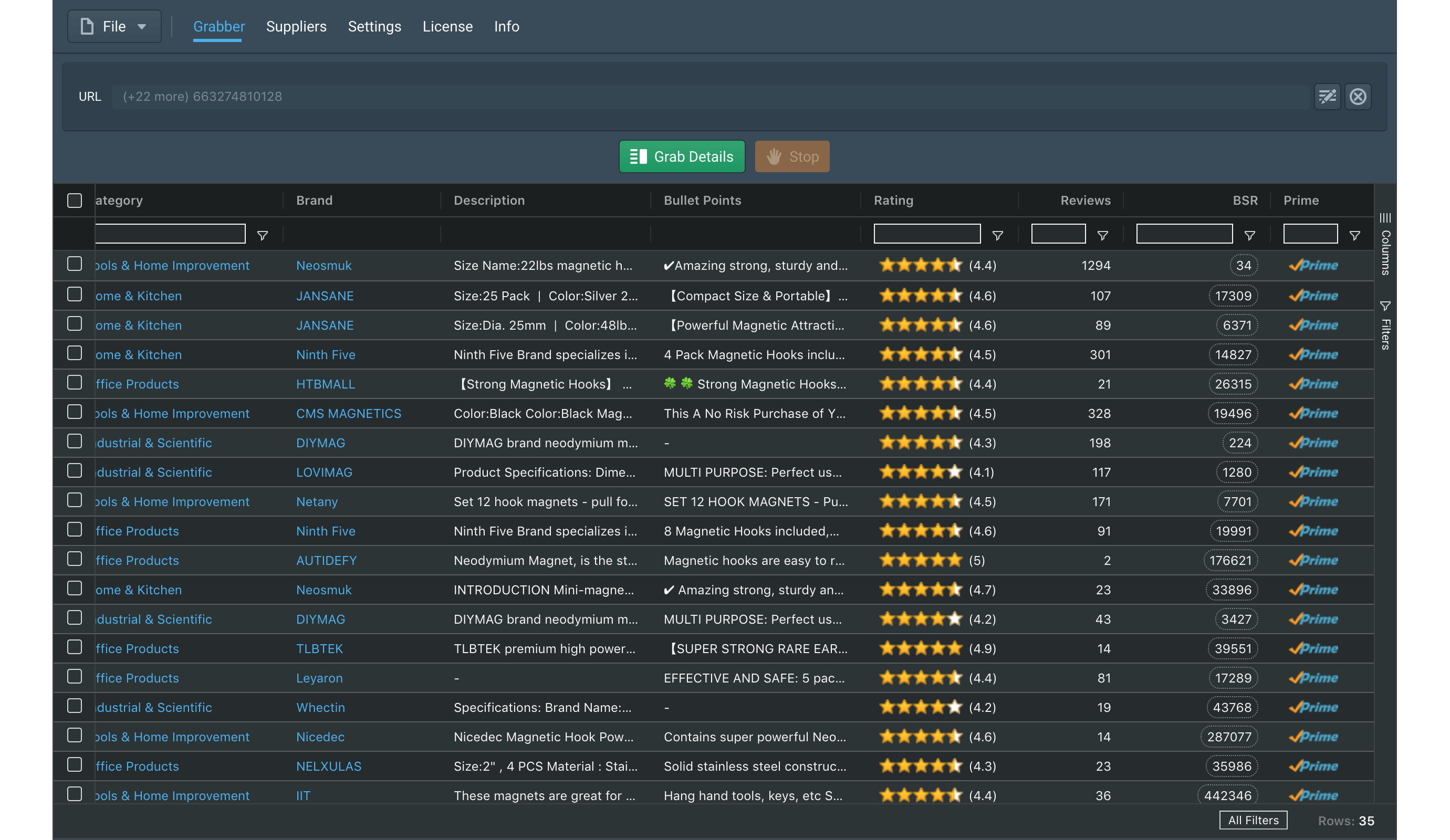Screen dimensions: 1450x840
Task: Click the Prime badge in the IIT row
Action: coord(1313,796)
